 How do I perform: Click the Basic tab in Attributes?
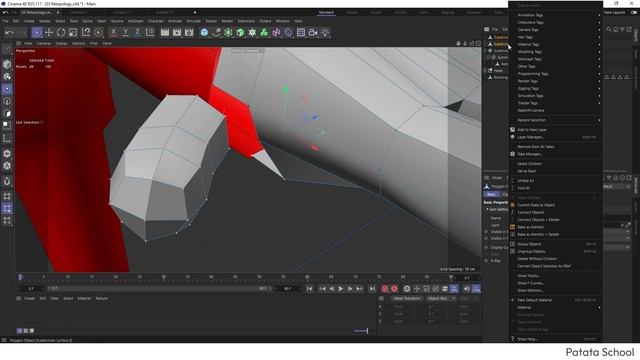(491, 194)
